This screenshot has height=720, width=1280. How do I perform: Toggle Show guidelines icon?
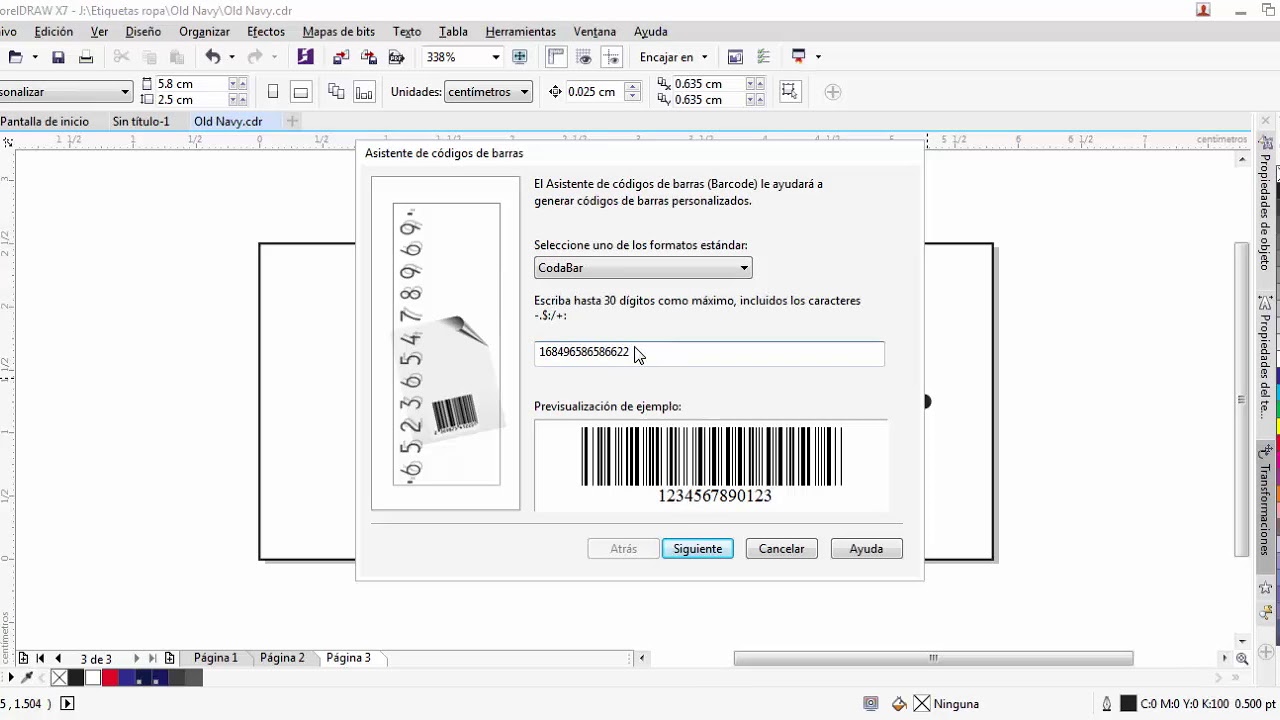612,57
